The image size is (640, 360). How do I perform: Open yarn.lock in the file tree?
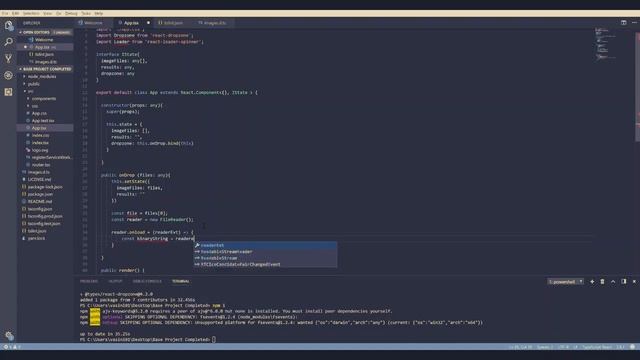[x=36, y=238]
